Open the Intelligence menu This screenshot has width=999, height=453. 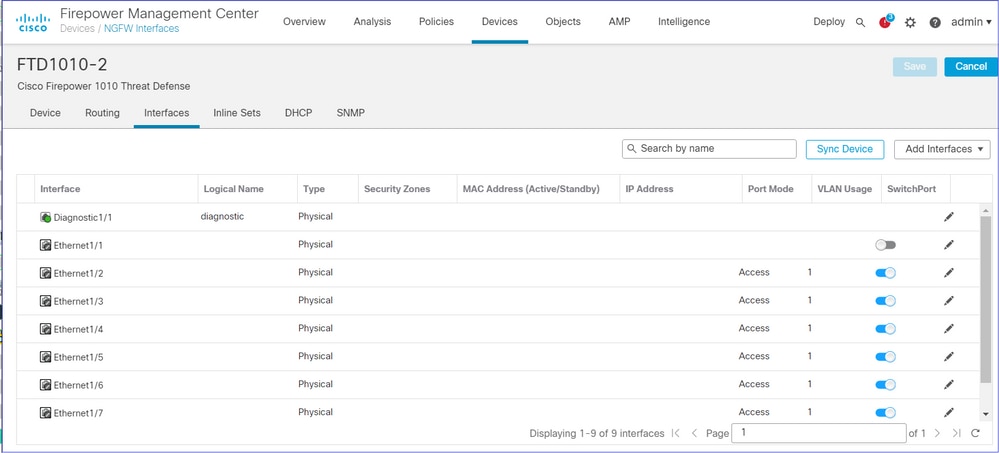(684, 22)
